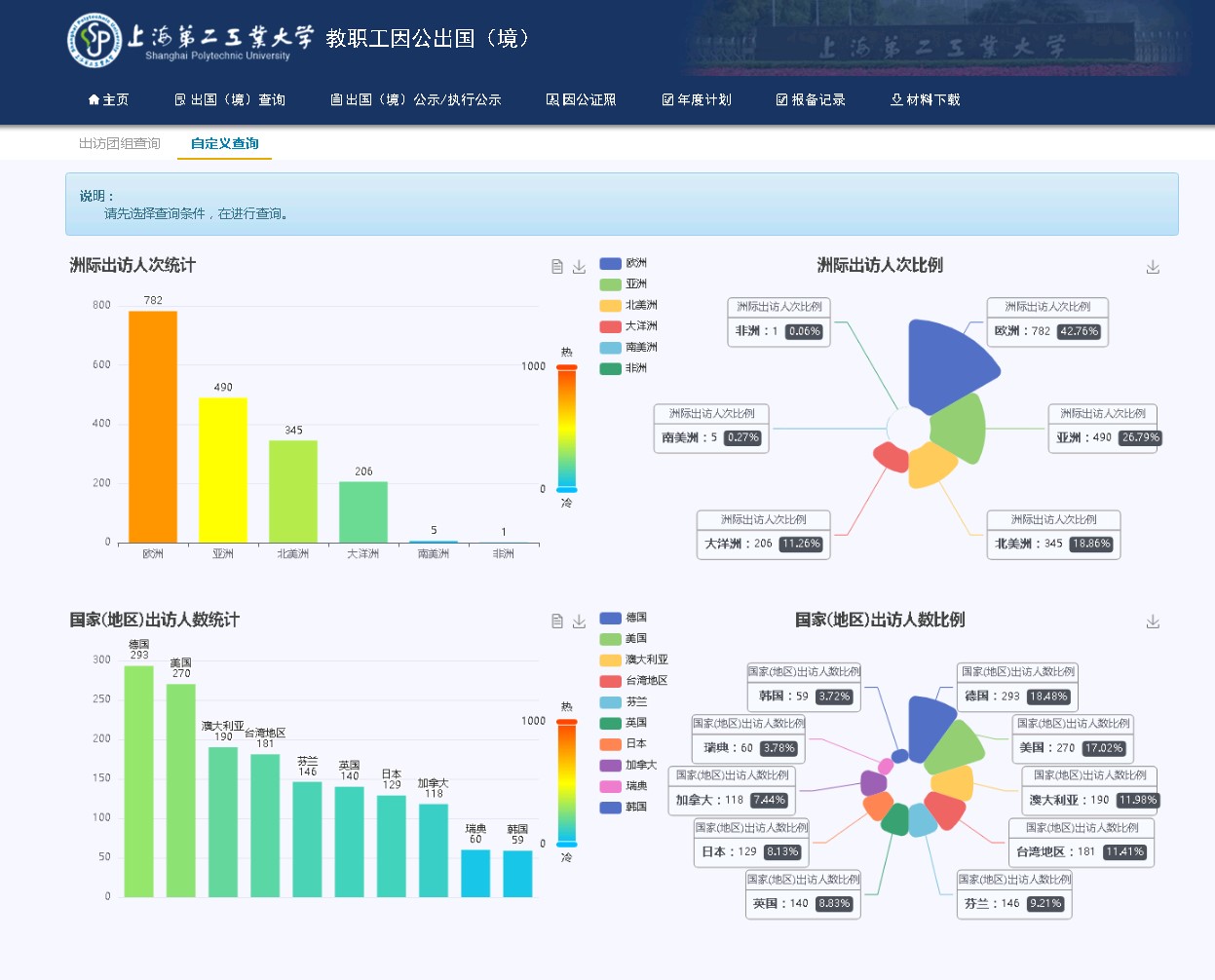The width and height of the screenshot is (1215, 980).
Task: Download 洲际出访人次统计 bar chart image
Action: 579,267
